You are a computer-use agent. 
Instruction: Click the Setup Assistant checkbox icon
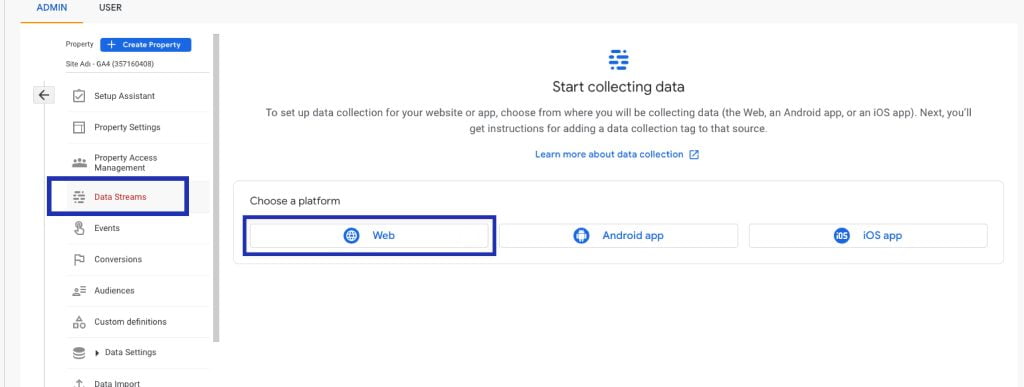click(x=79, y=96)
